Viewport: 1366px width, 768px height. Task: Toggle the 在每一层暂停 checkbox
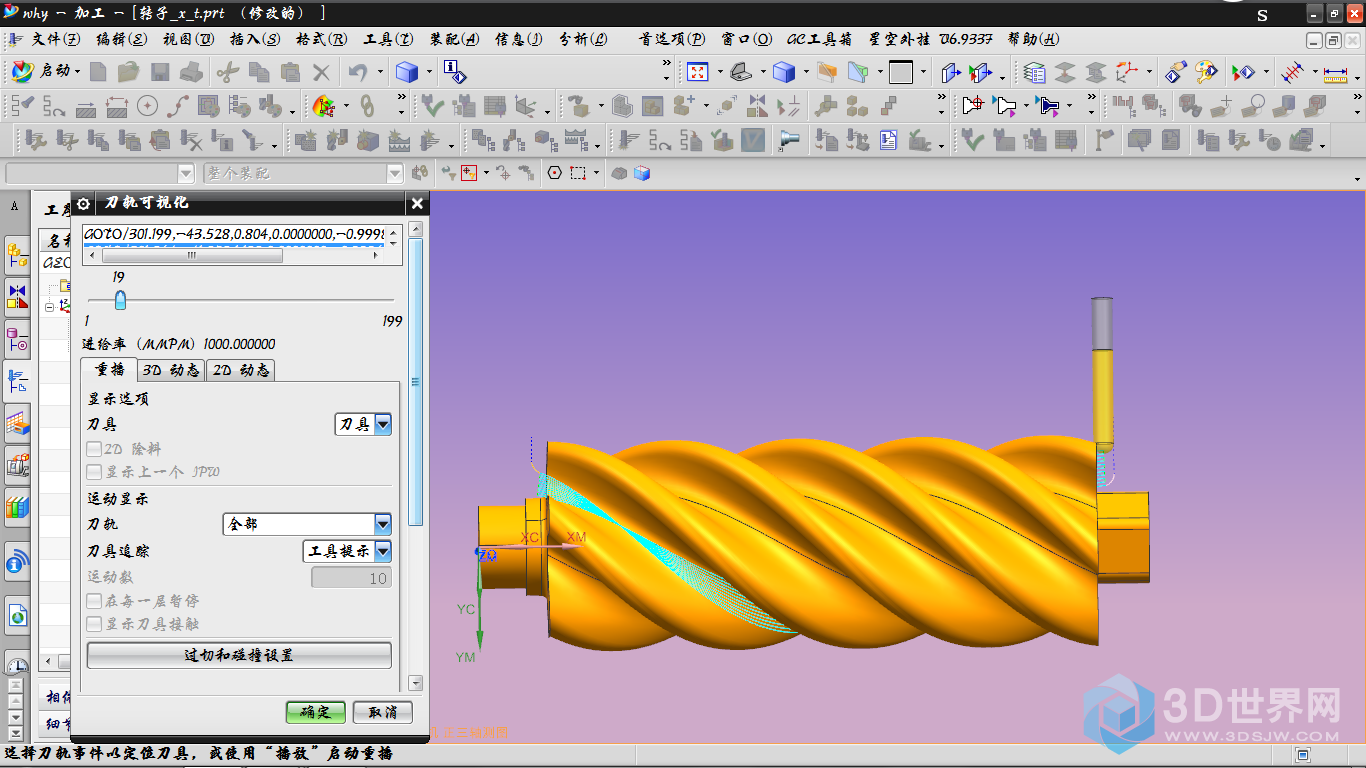point(94,601)
